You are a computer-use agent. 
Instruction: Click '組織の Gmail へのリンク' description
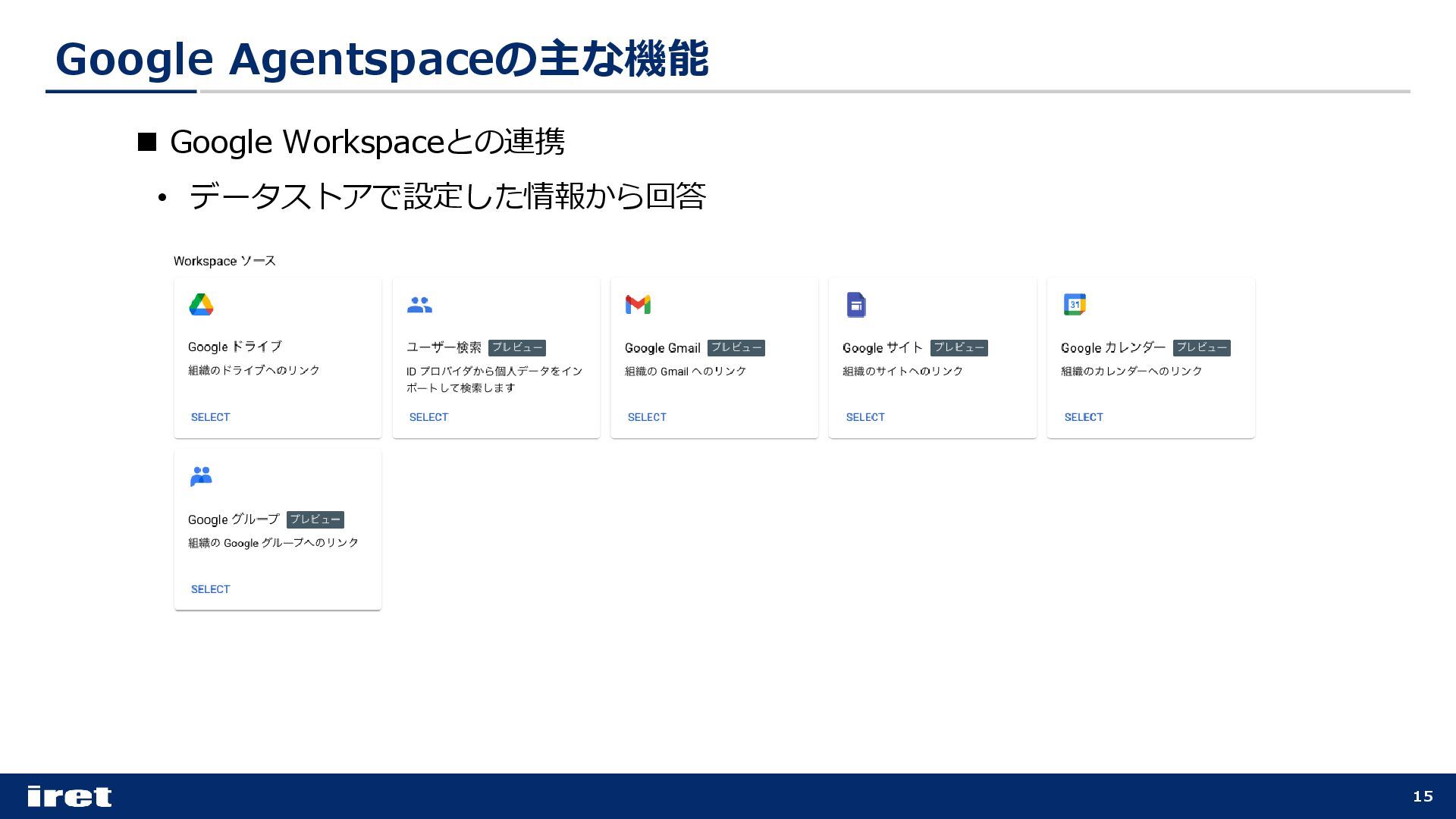[x=686, y=371]
